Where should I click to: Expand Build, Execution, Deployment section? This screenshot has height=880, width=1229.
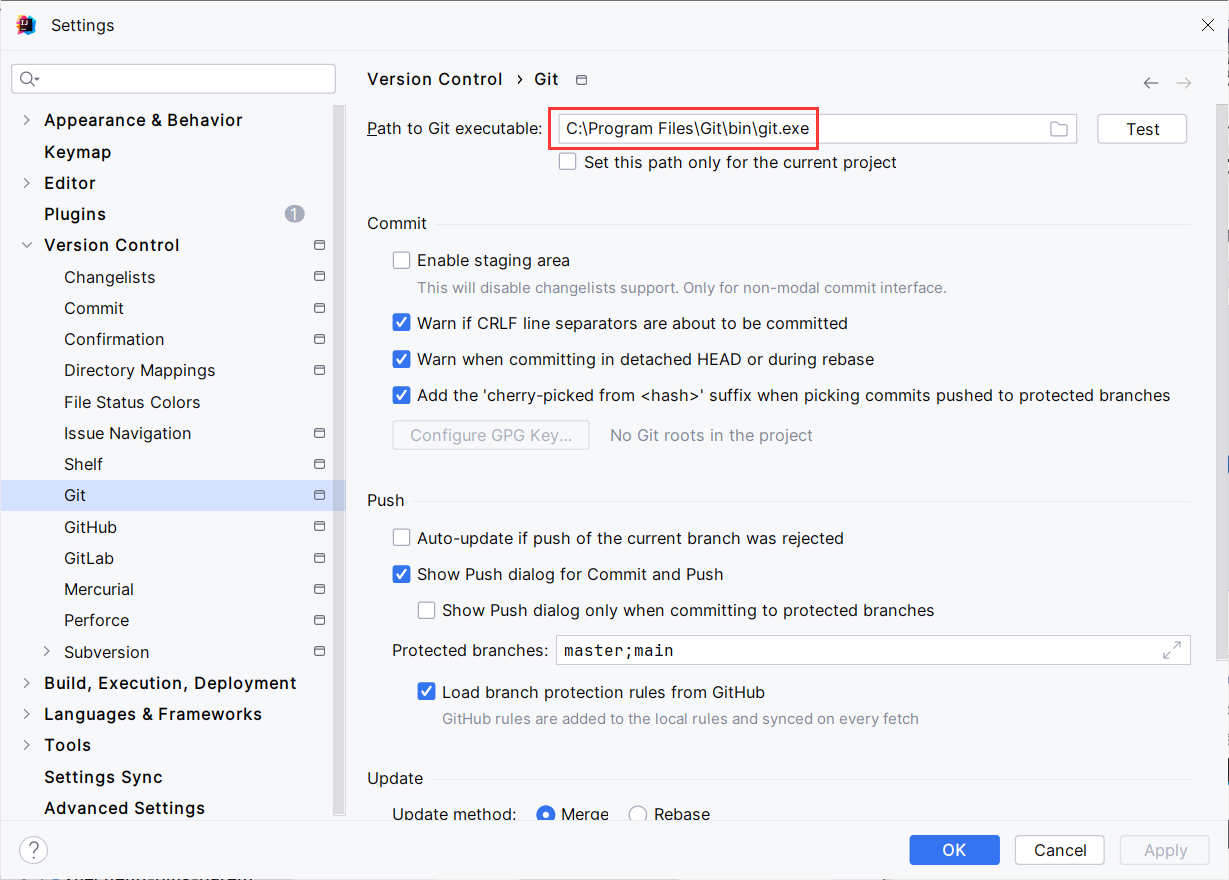point(27,683)
